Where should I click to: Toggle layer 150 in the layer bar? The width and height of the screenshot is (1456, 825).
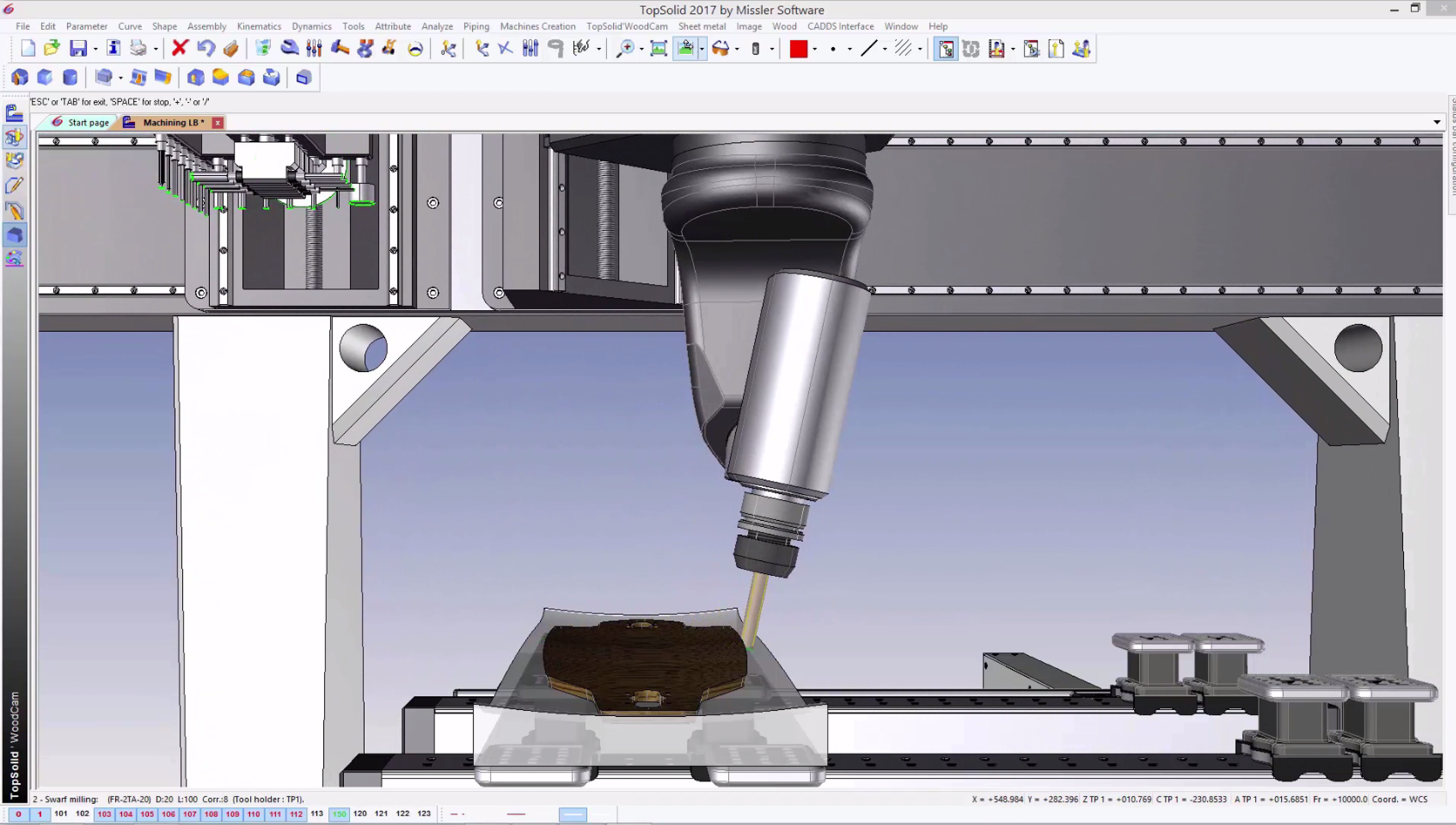[x=339, y=813]
